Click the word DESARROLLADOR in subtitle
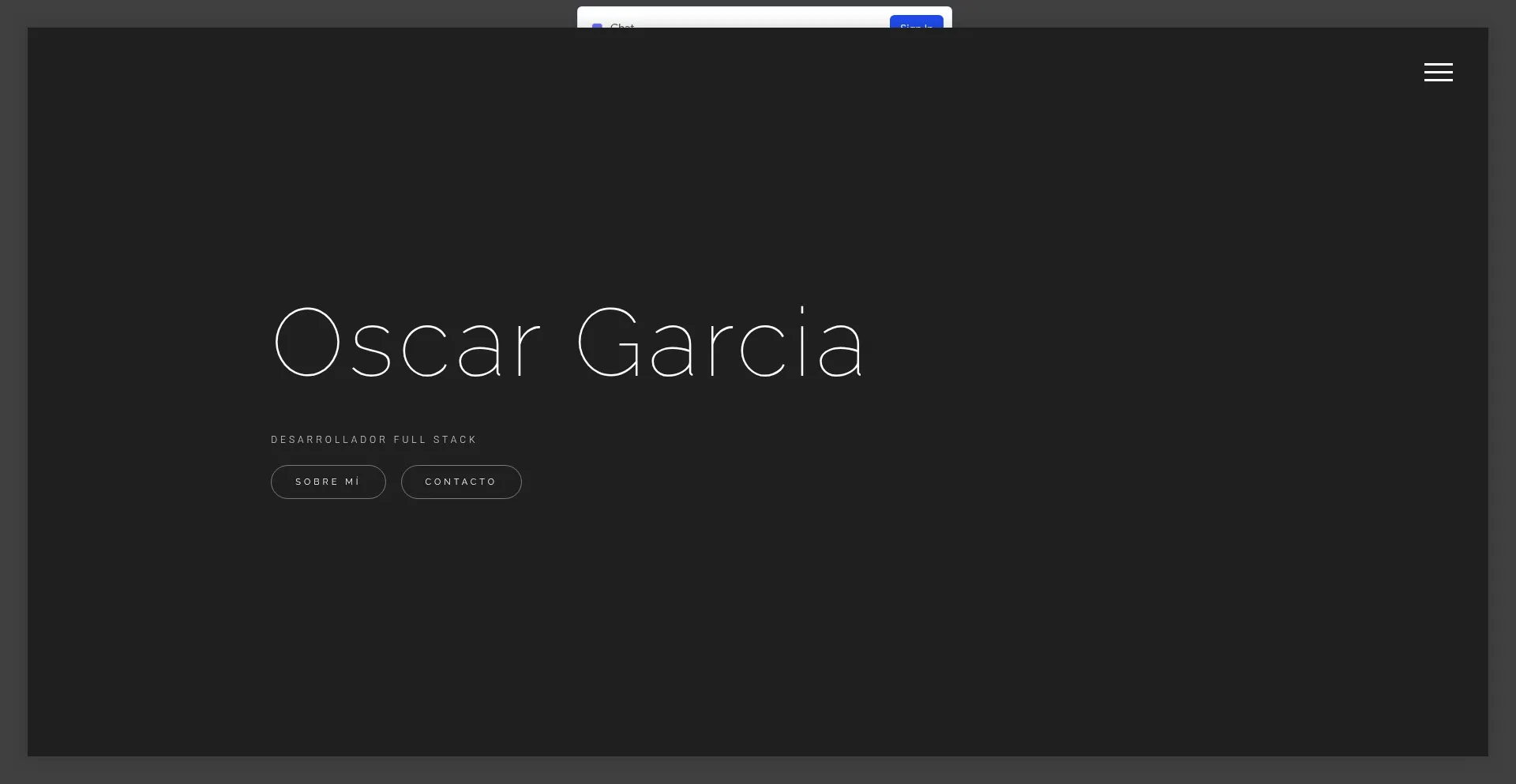The height and width of the screenshot is (784, 1516). coord(328,440)
